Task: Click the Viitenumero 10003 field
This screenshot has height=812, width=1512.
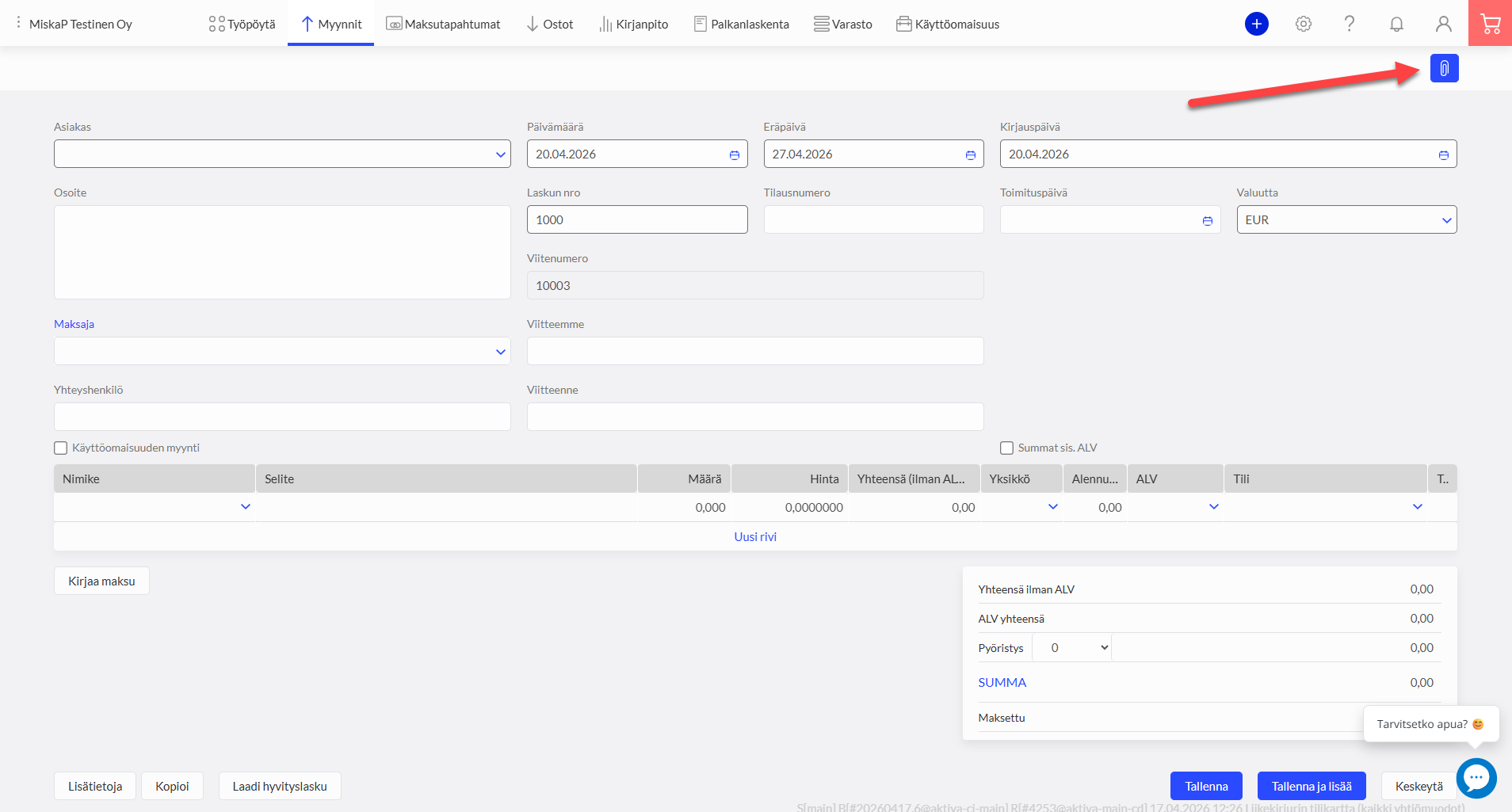Action: (x=755, y=285)
